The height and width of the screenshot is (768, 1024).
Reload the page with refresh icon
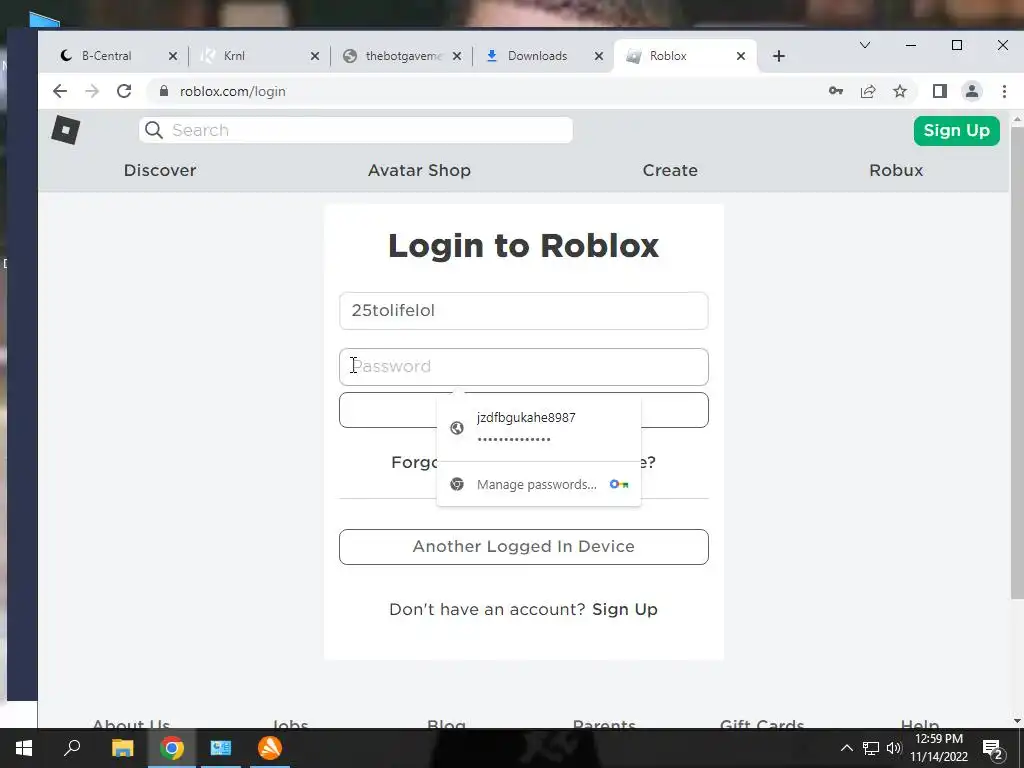tap(124, 91)
